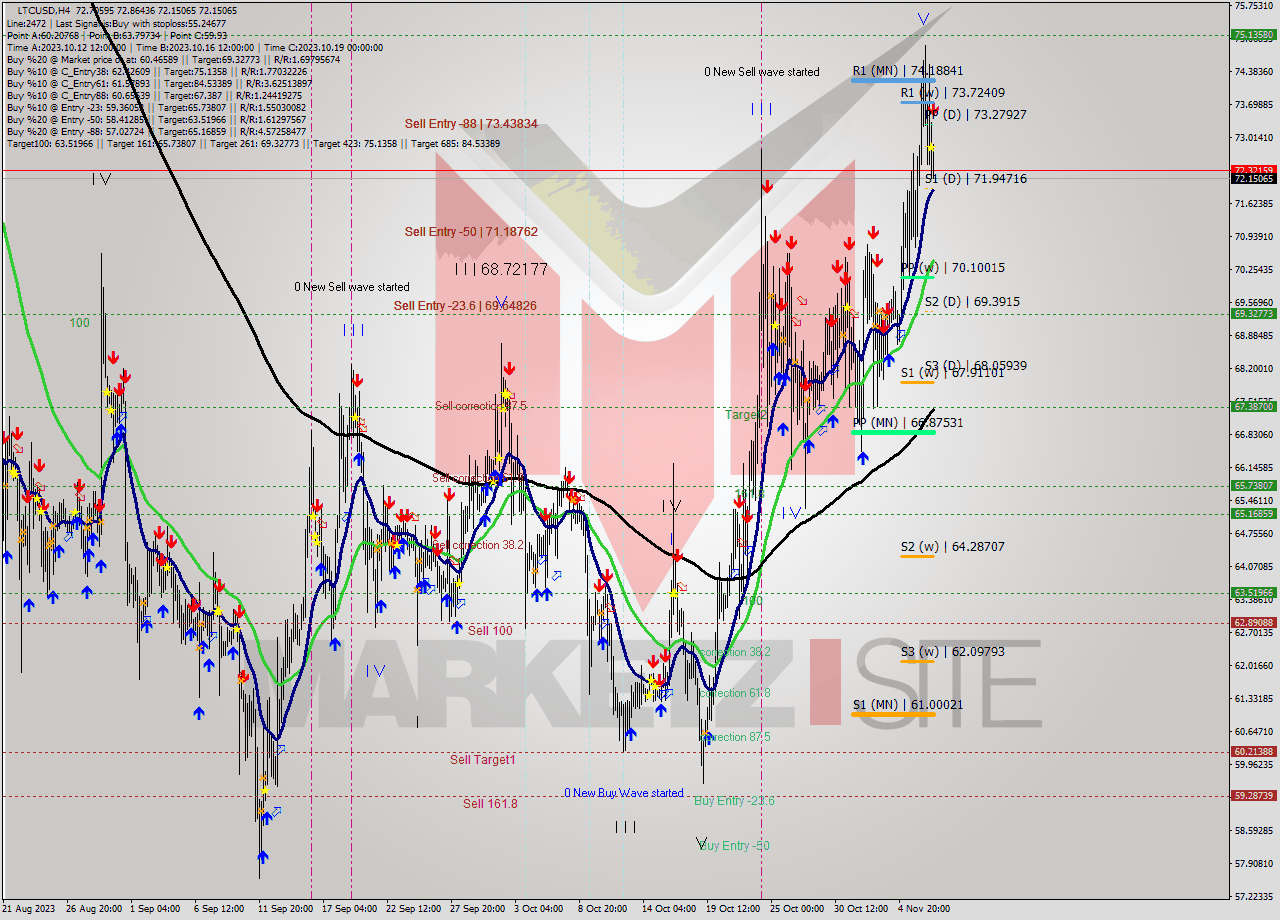The image size is (1280, 920).
Task: Click the Sell 161.8 label
Action: click(x=490, y=803)
